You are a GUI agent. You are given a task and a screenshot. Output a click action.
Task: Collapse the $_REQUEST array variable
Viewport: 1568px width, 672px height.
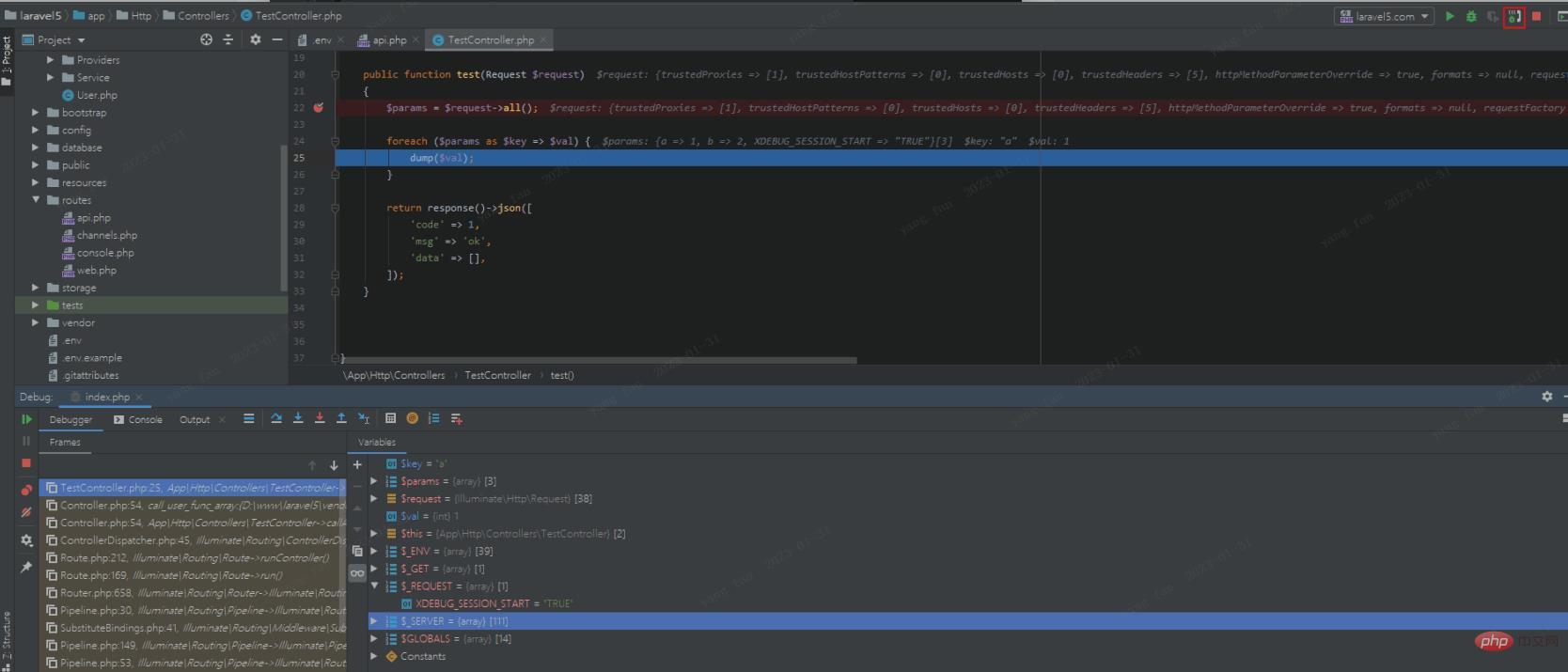pos(374,586)
